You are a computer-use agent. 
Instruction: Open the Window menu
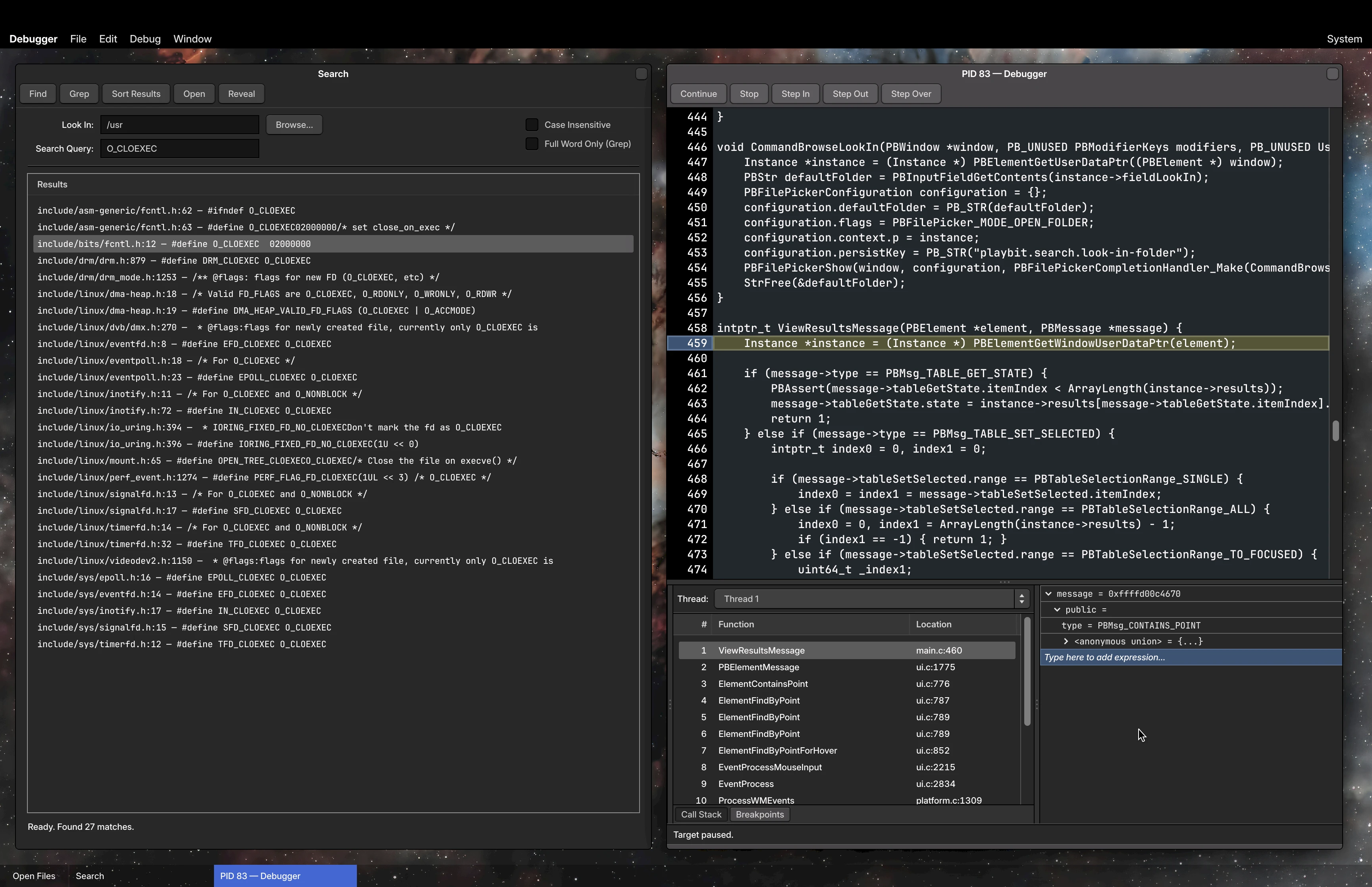[x=192, y=39]
